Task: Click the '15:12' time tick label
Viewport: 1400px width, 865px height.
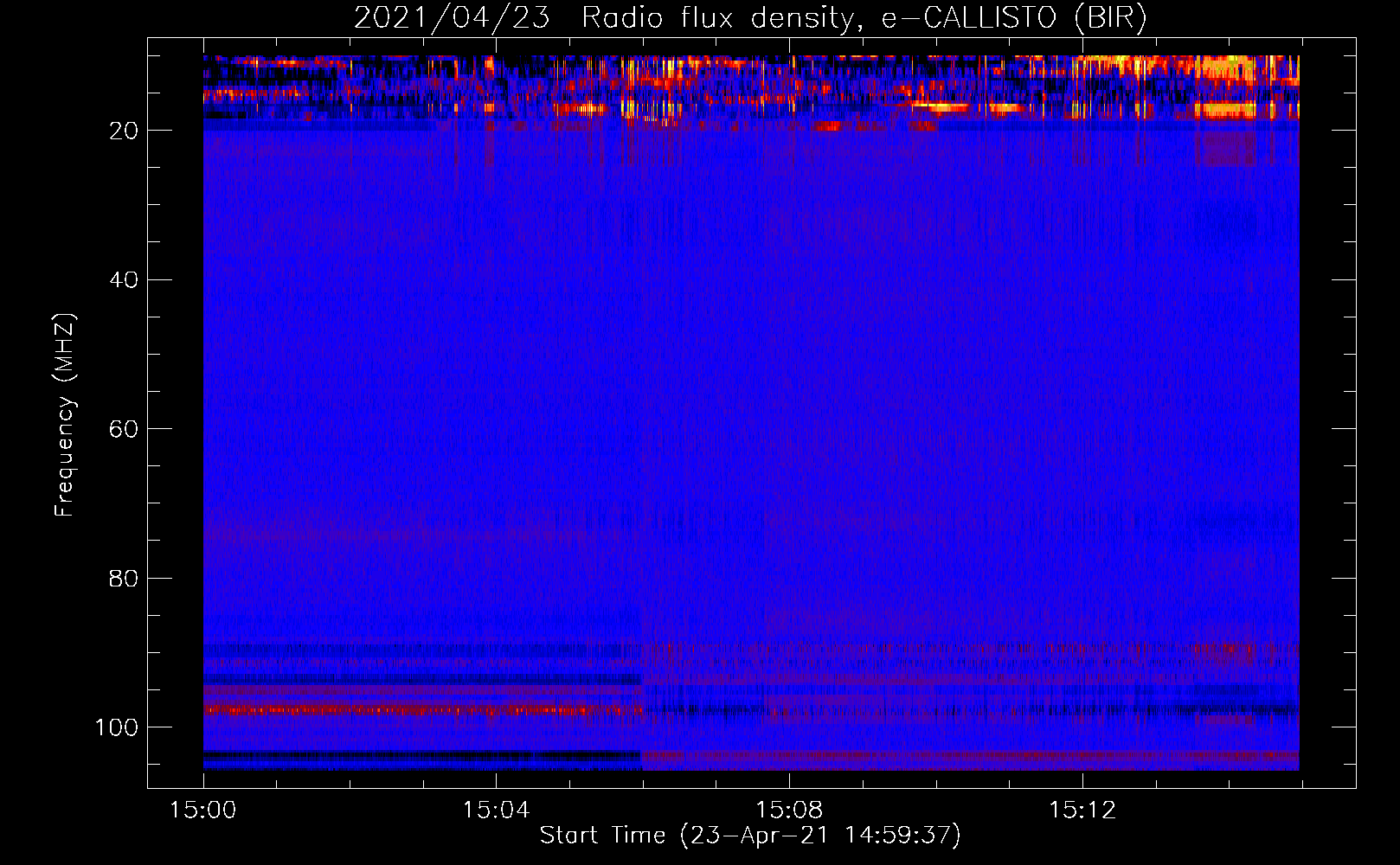Action: pos(1082,811)
